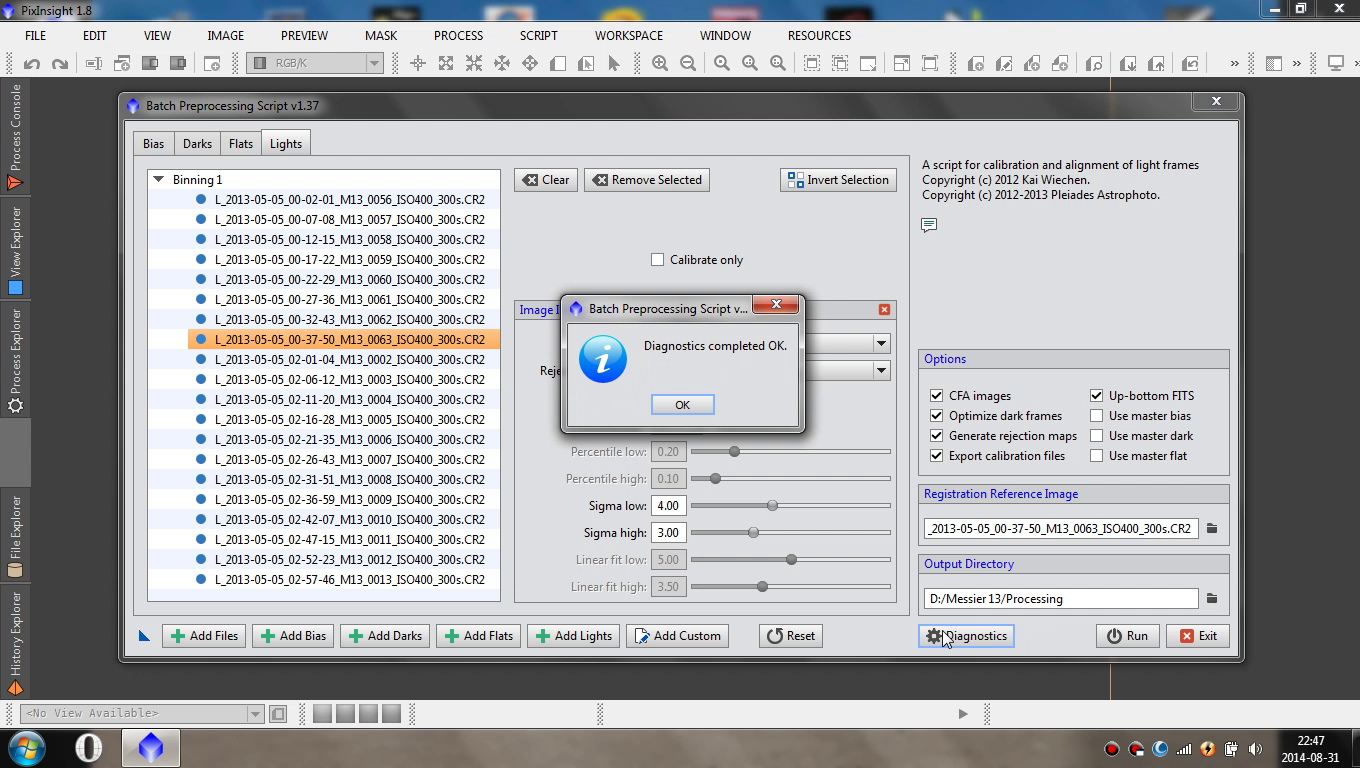Toggle Optimize dark frames checkbox
This screenshot has width=1360, height=768.
[936, 416]
